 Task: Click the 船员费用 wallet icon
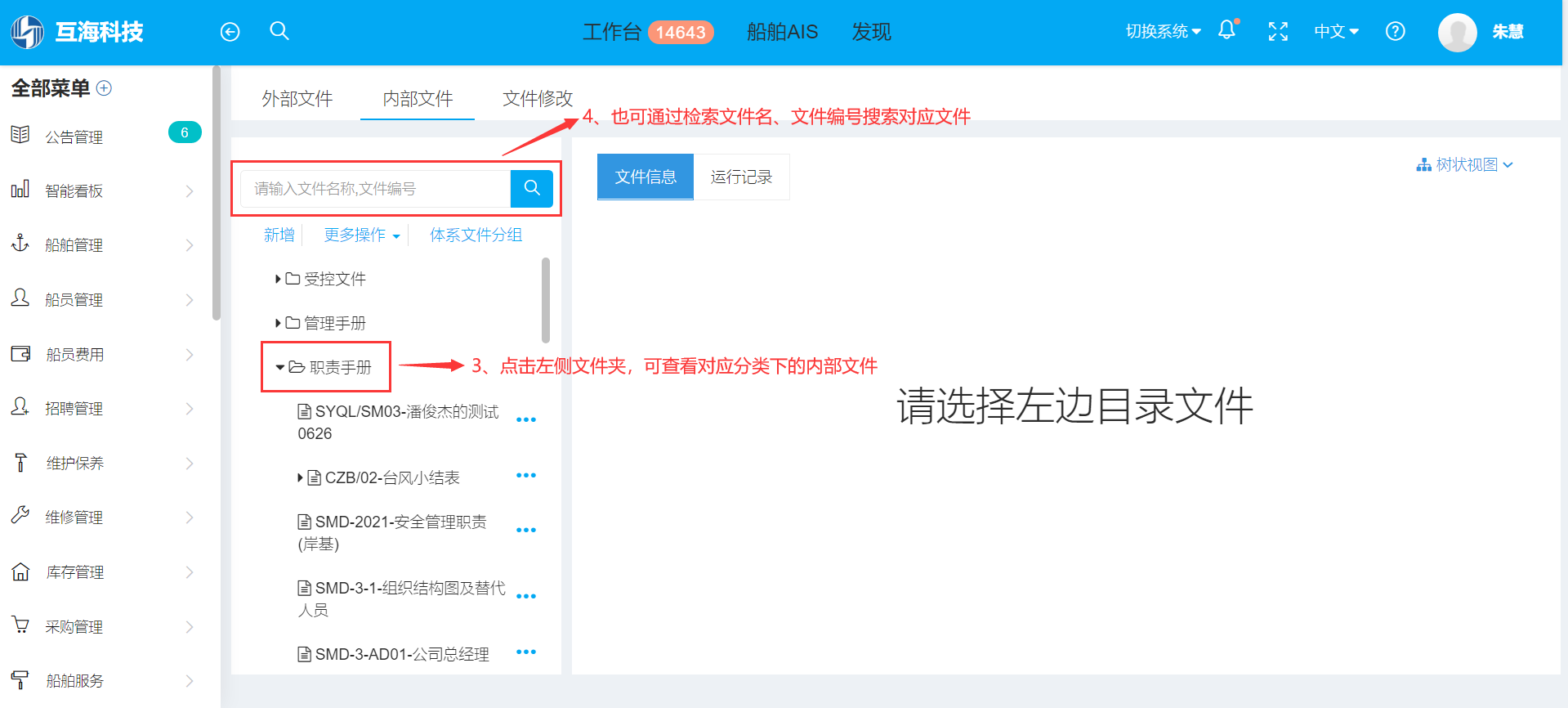click(x=20, y=353)
